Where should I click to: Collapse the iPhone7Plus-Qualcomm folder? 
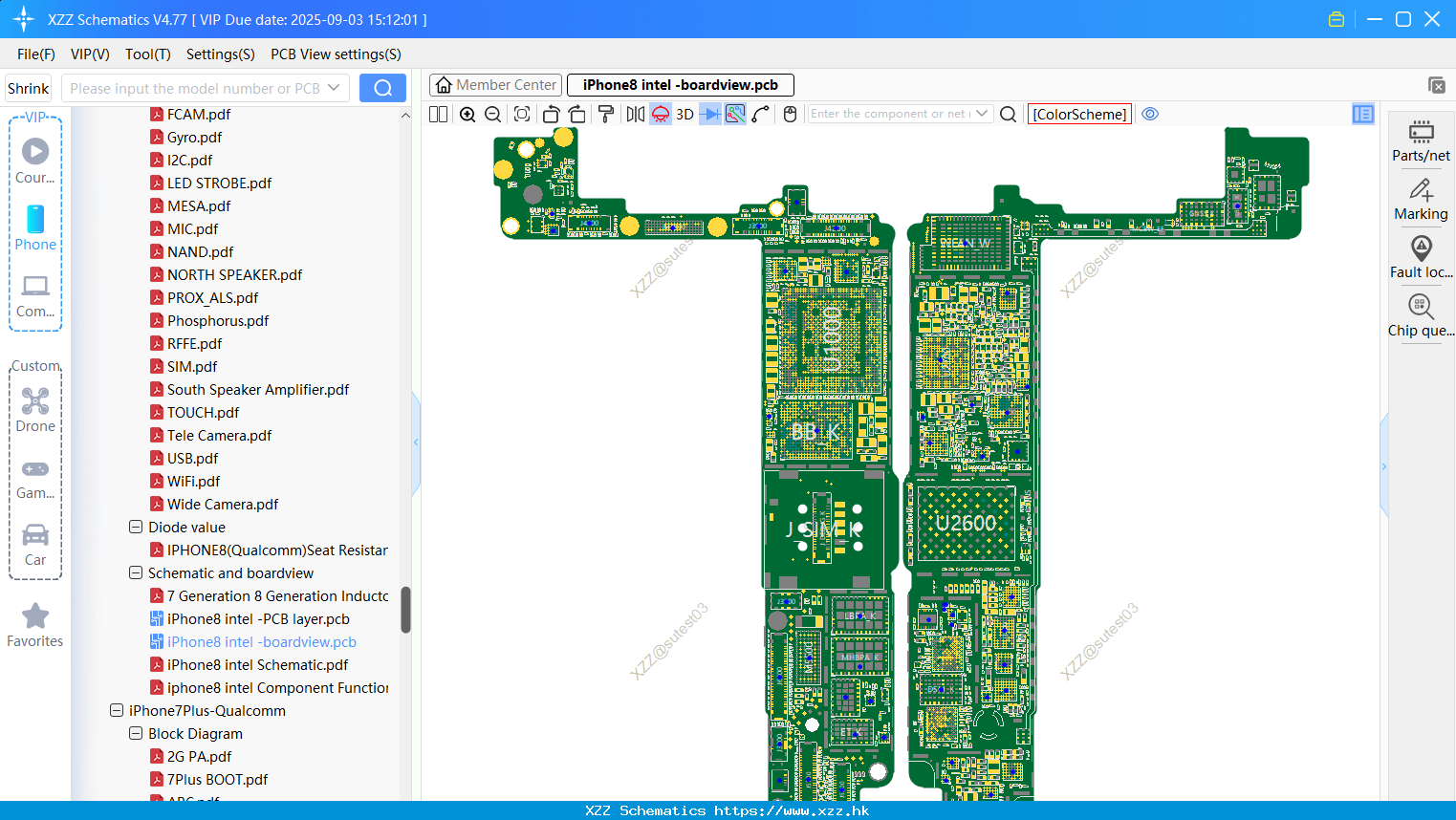117,710
